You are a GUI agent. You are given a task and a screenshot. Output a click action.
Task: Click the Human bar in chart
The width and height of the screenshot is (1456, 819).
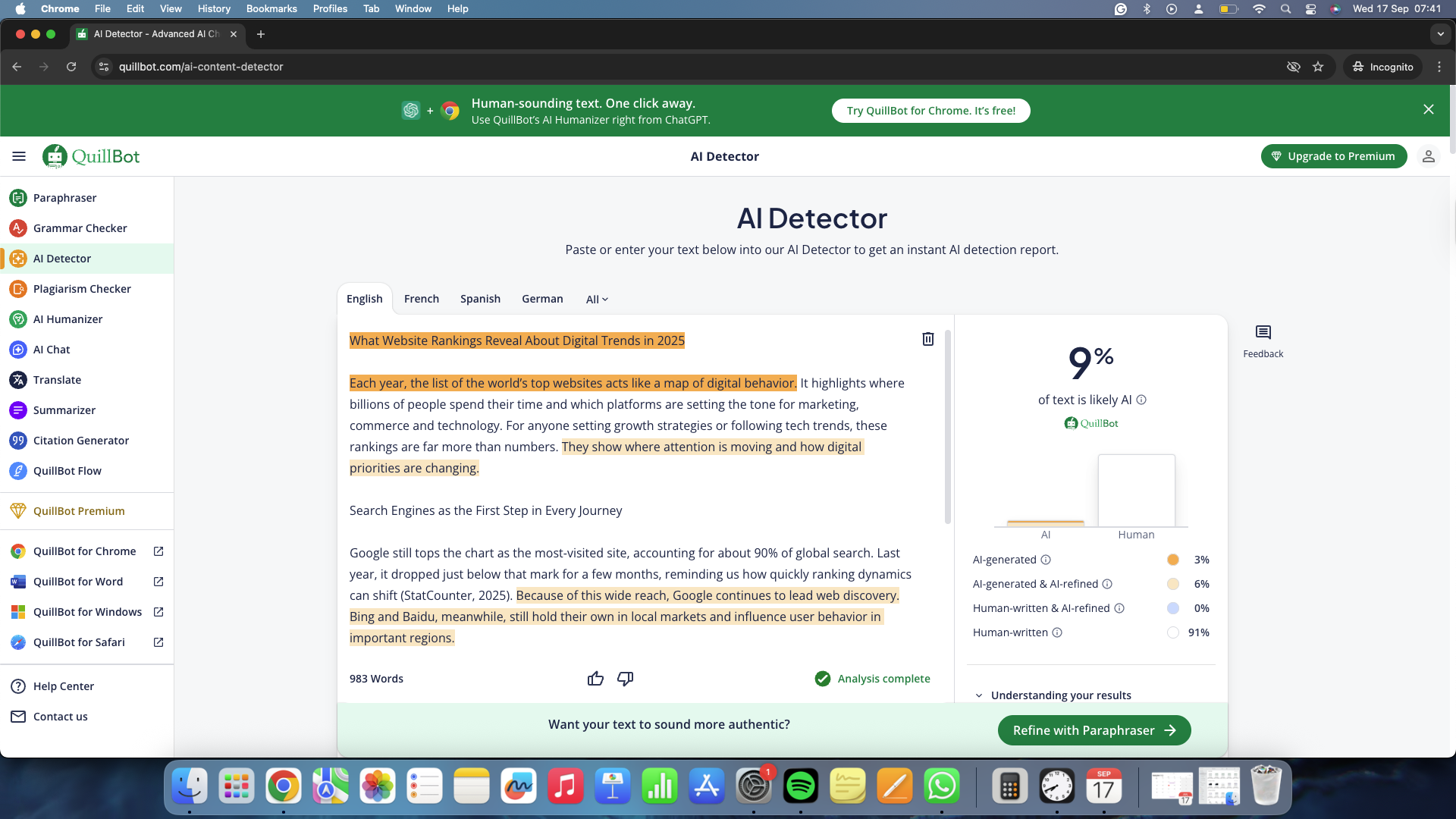1137,491
